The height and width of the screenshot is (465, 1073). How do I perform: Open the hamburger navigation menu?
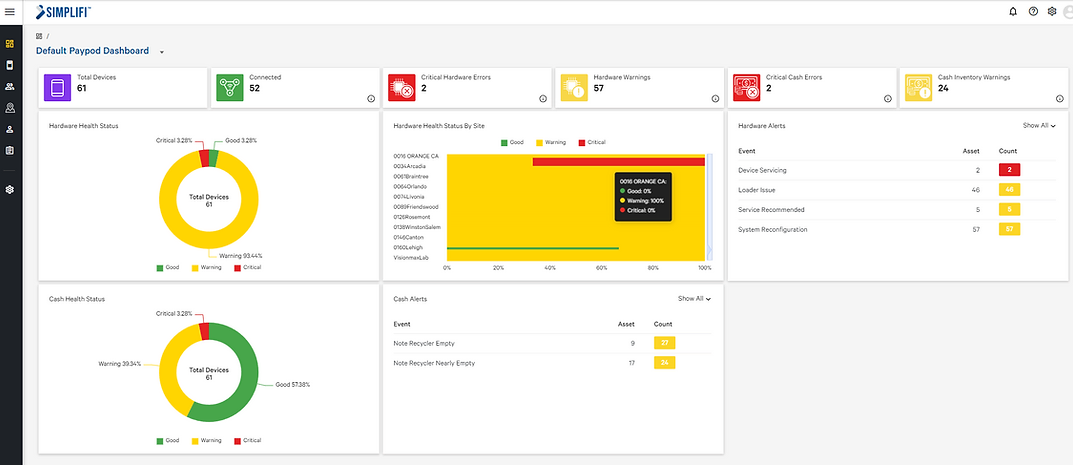click(x=10, y=11)
